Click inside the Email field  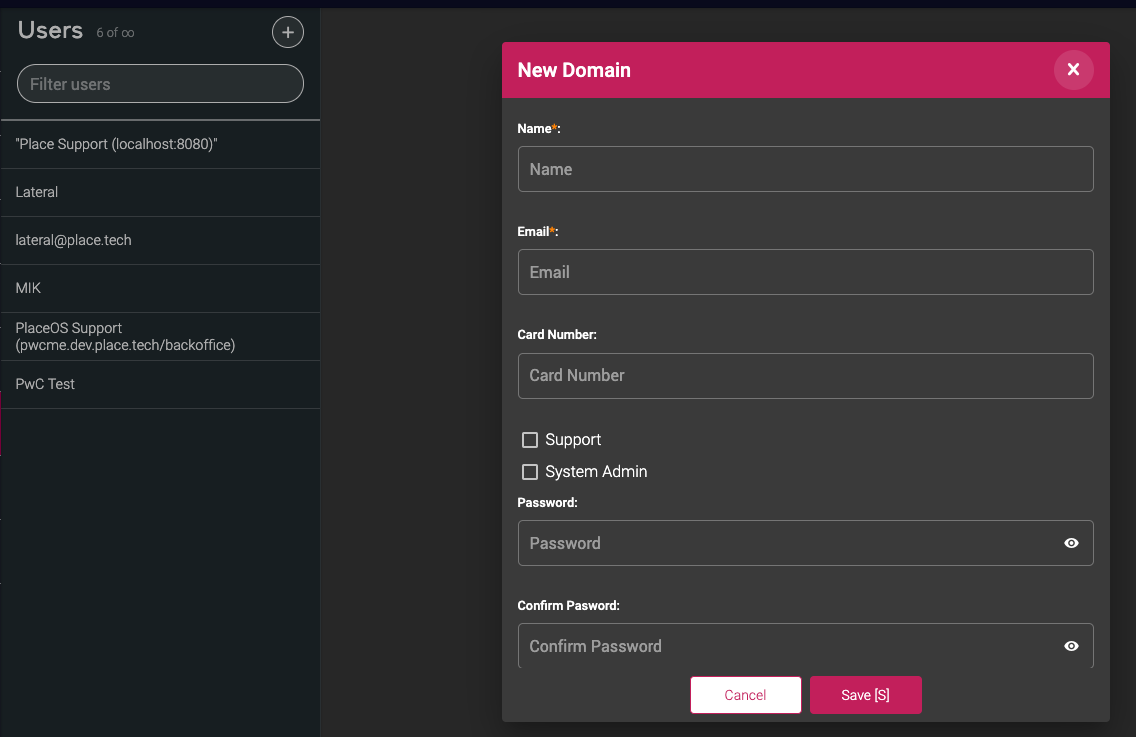click(805, 271)
